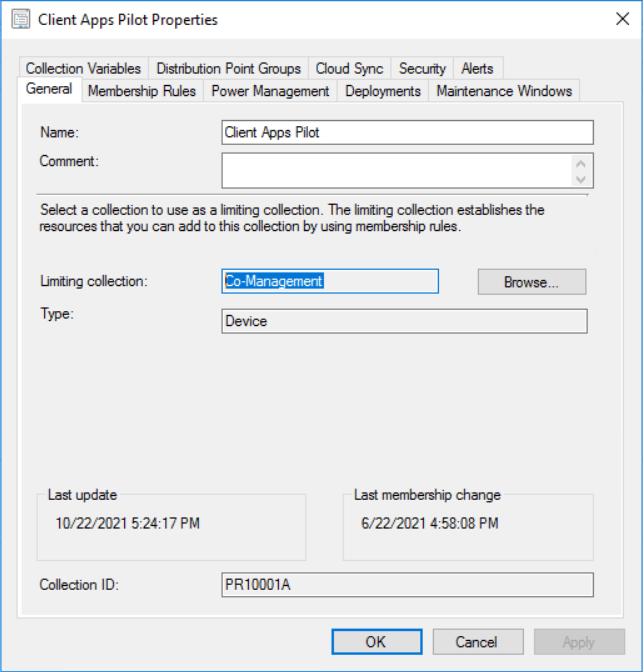The image size is (643, 672).
Task: Confirm changes with the OK button
Action: [x=376, y=642]
